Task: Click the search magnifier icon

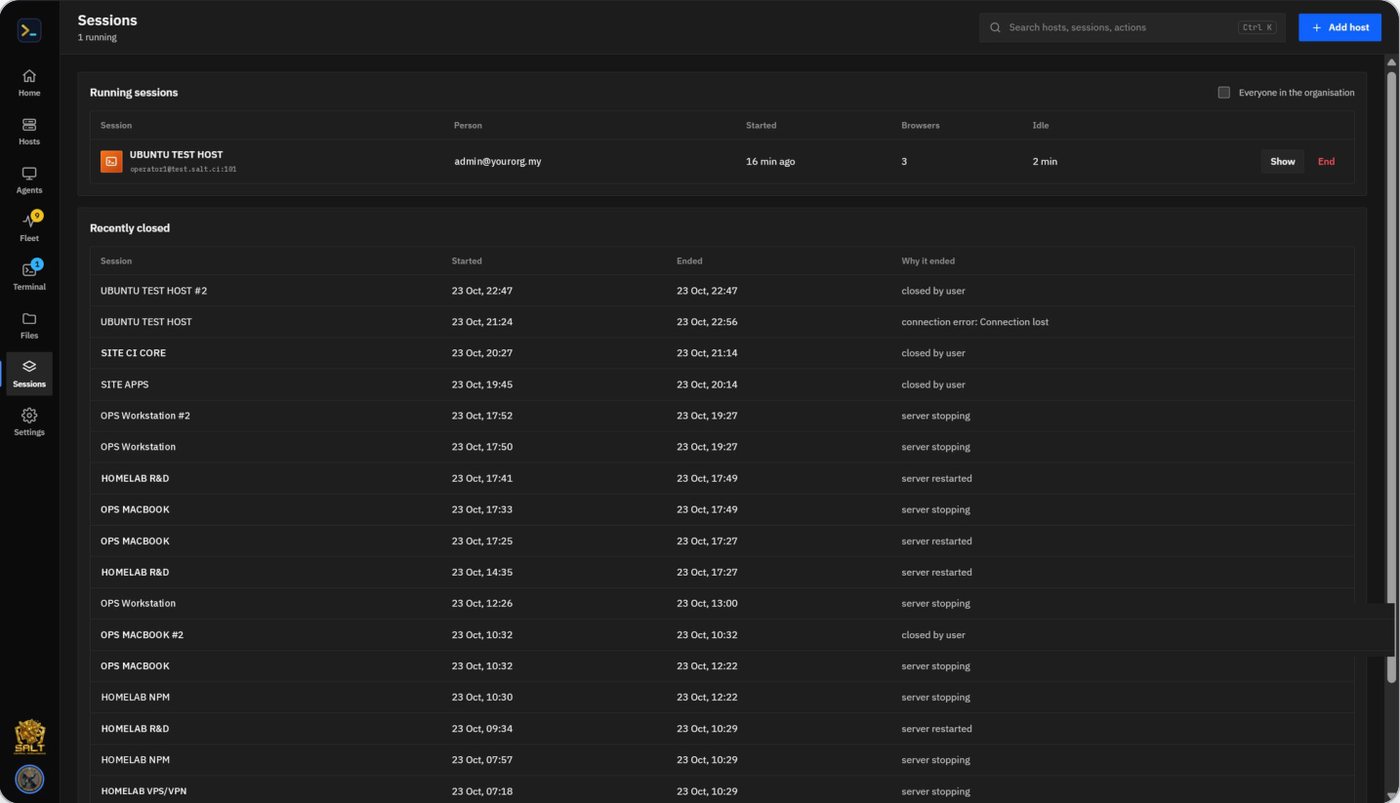Action: [995, 28]
